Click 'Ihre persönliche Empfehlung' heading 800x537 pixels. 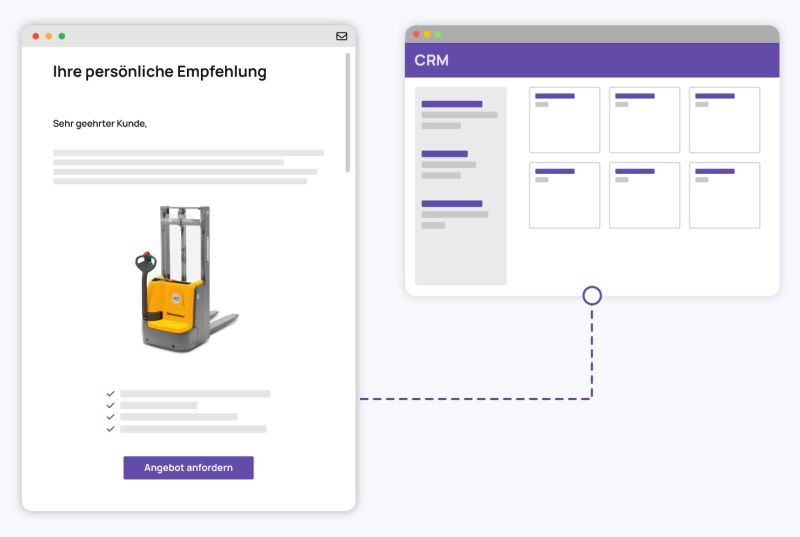coord(160,72)
